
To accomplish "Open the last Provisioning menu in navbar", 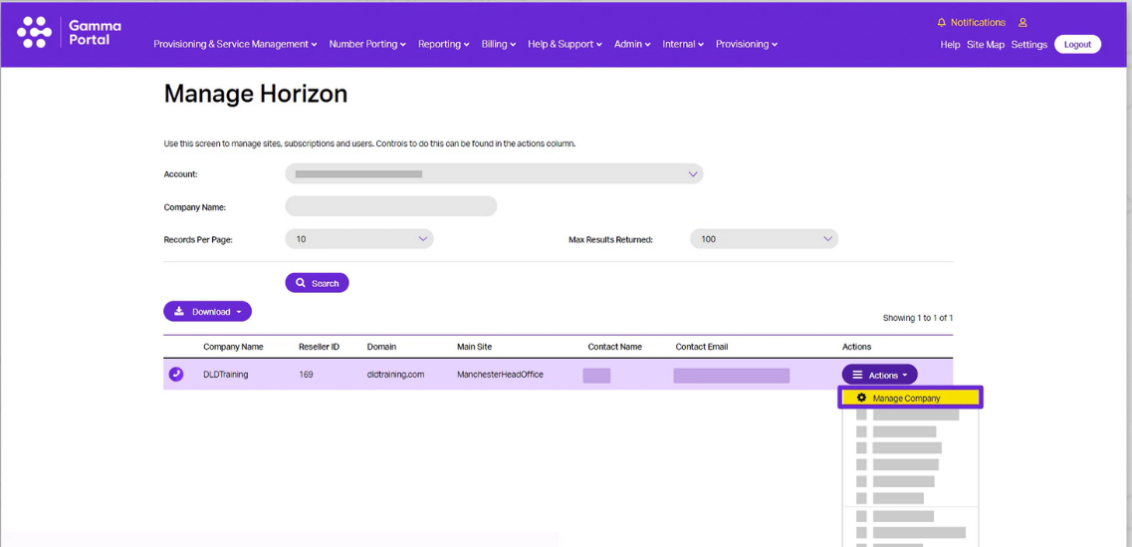I will tap(746, 44).
